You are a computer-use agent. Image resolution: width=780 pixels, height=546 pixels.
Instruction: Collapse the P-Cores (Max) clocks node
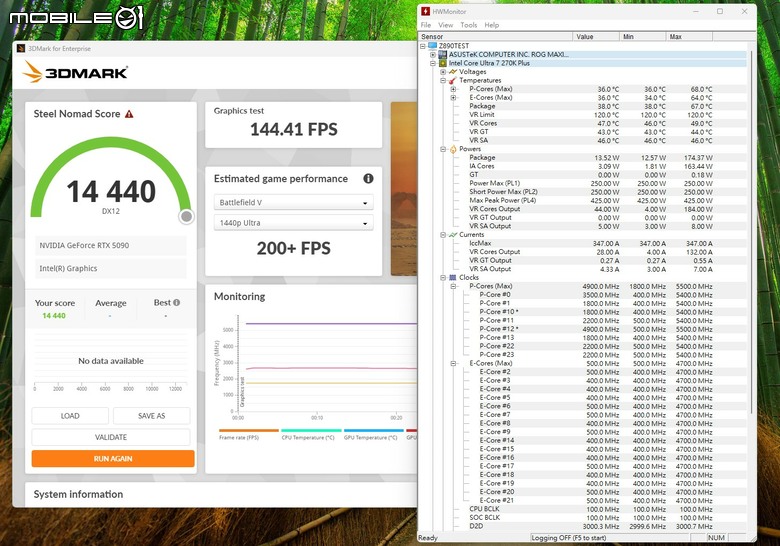pos(453,286)
